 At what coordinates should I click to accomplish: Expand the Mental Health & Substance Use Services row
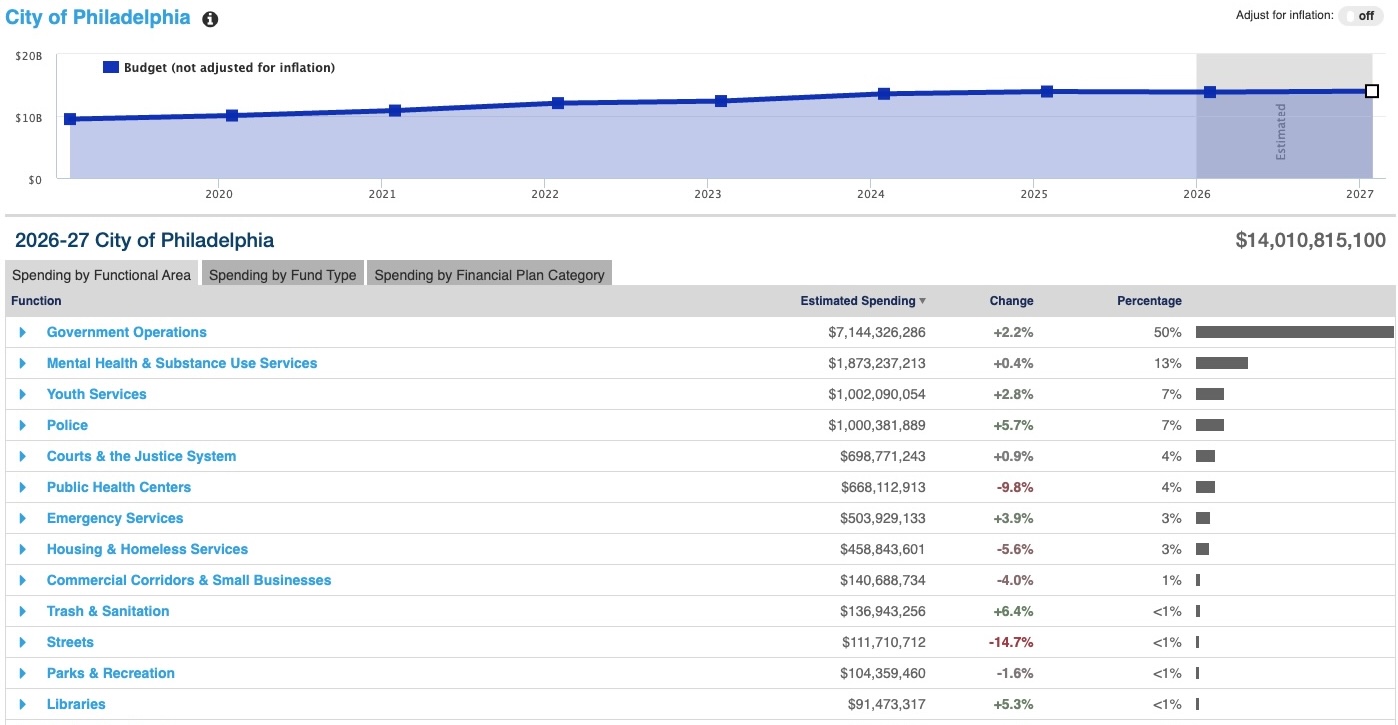click(x=23, y=363)
